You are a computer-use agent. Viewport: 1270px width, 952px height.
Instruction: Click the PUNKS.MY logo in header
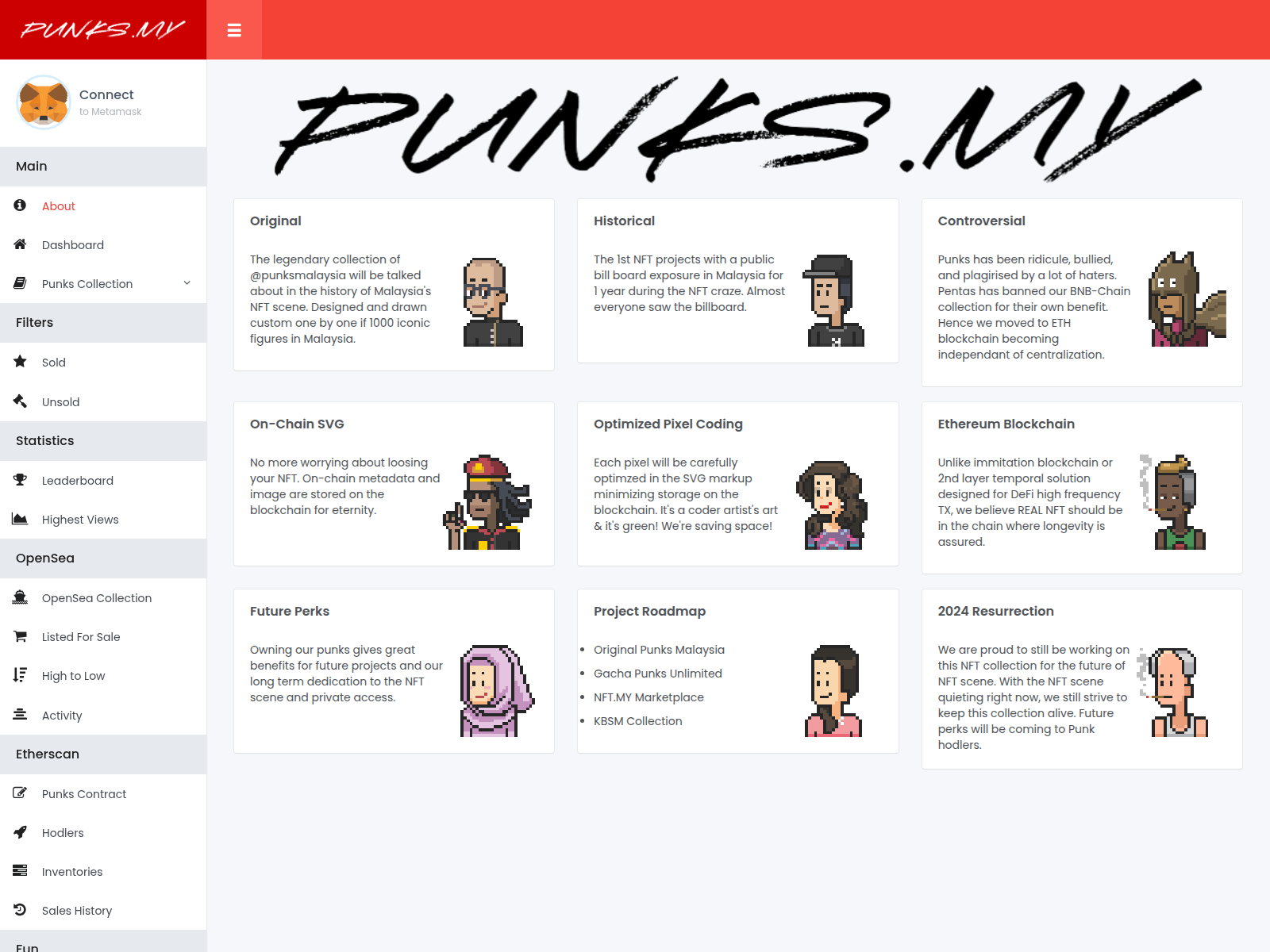point(103,30)
